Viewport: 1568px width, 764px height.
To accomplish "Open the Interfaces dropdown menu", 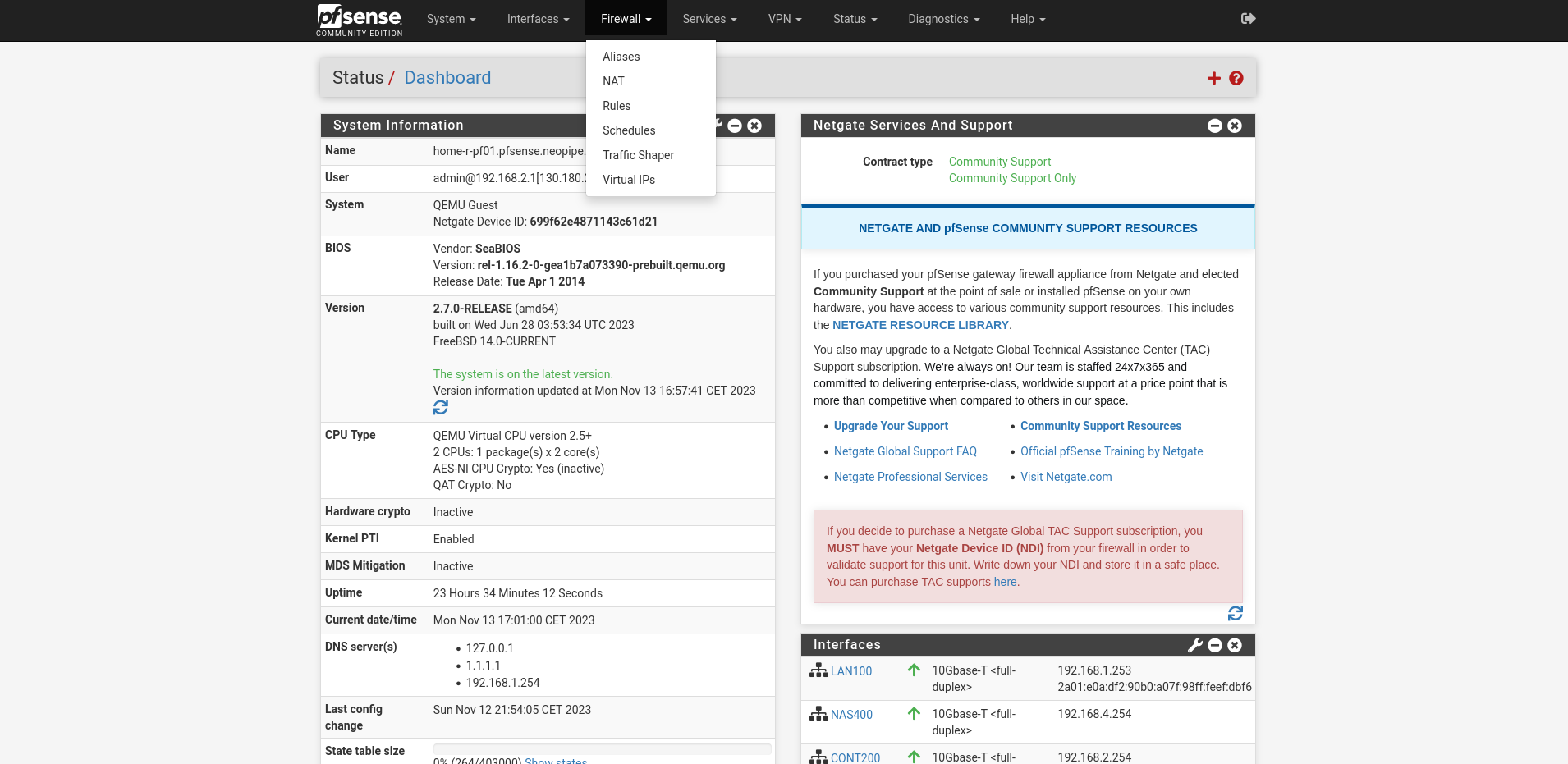I will click(x=538, y=19).
